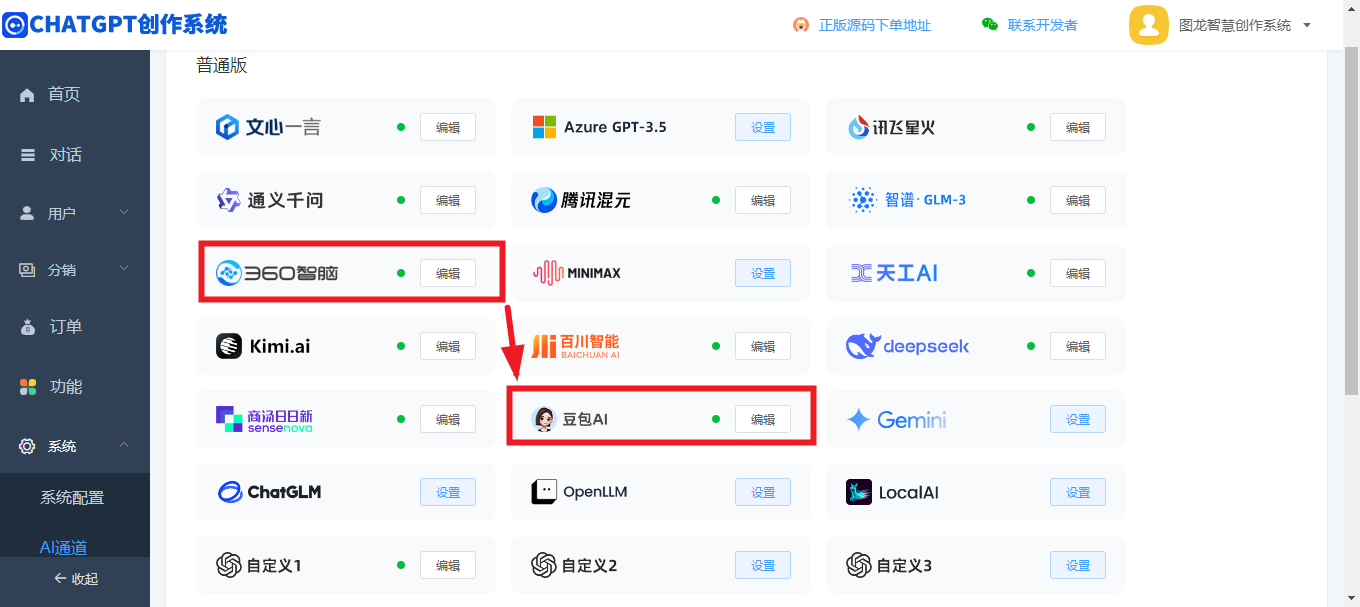Click the 自定义1 OpenAI logo icon
This screenshot has width=1360, height=607.
click(x=229, y=565)
